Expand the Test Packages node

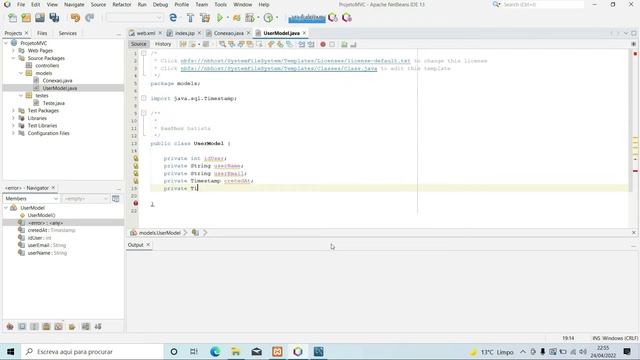click(13, 111)
